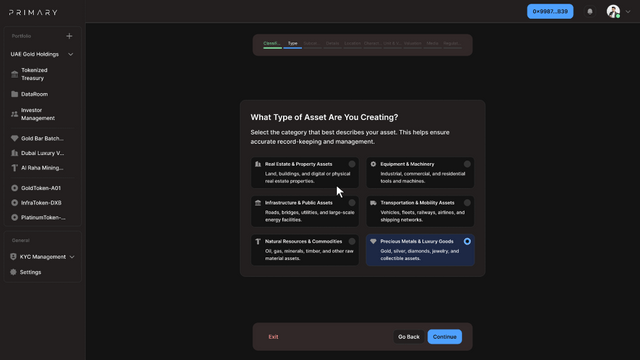
Task: Click the token icon beside GoldToken-A01
Action: (15, 188)
